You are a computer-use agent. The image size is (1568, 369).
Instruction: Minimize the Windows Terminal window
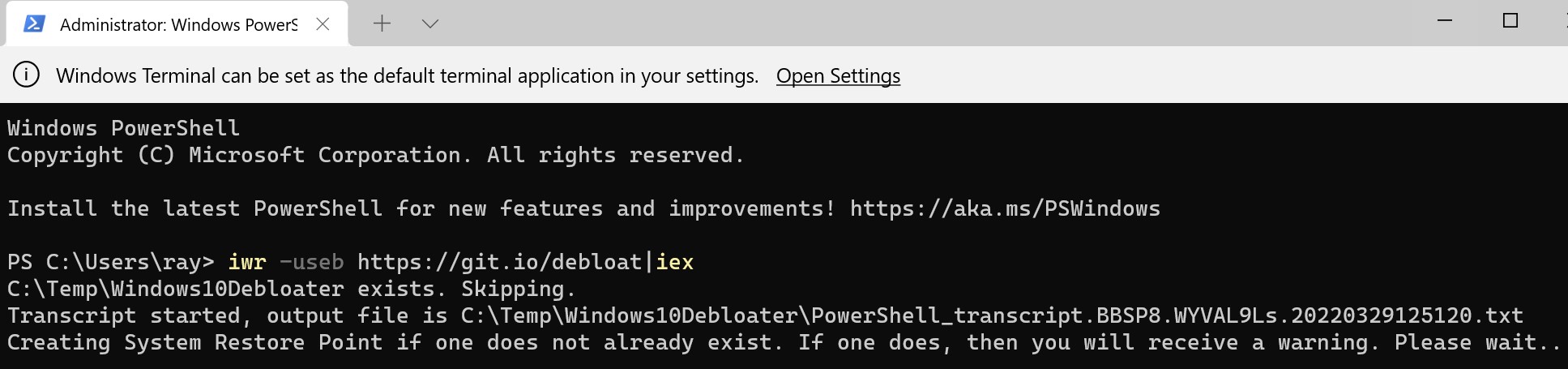click(x=1444, y=21)
